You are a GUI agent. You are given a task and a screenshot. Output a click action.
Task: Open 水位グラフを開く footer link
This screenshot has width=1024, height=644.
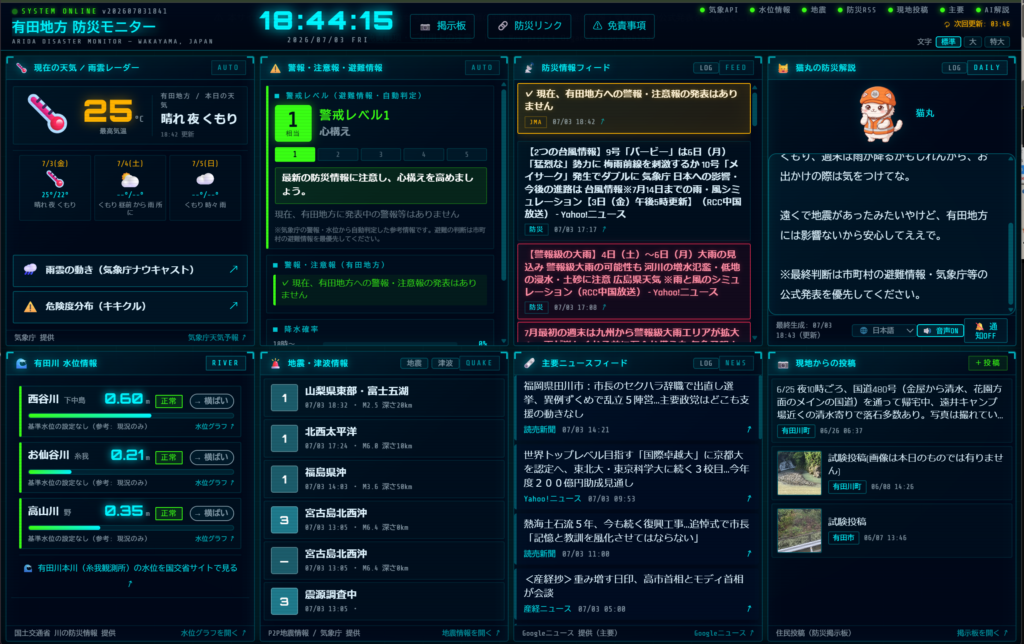coord(213,633)
